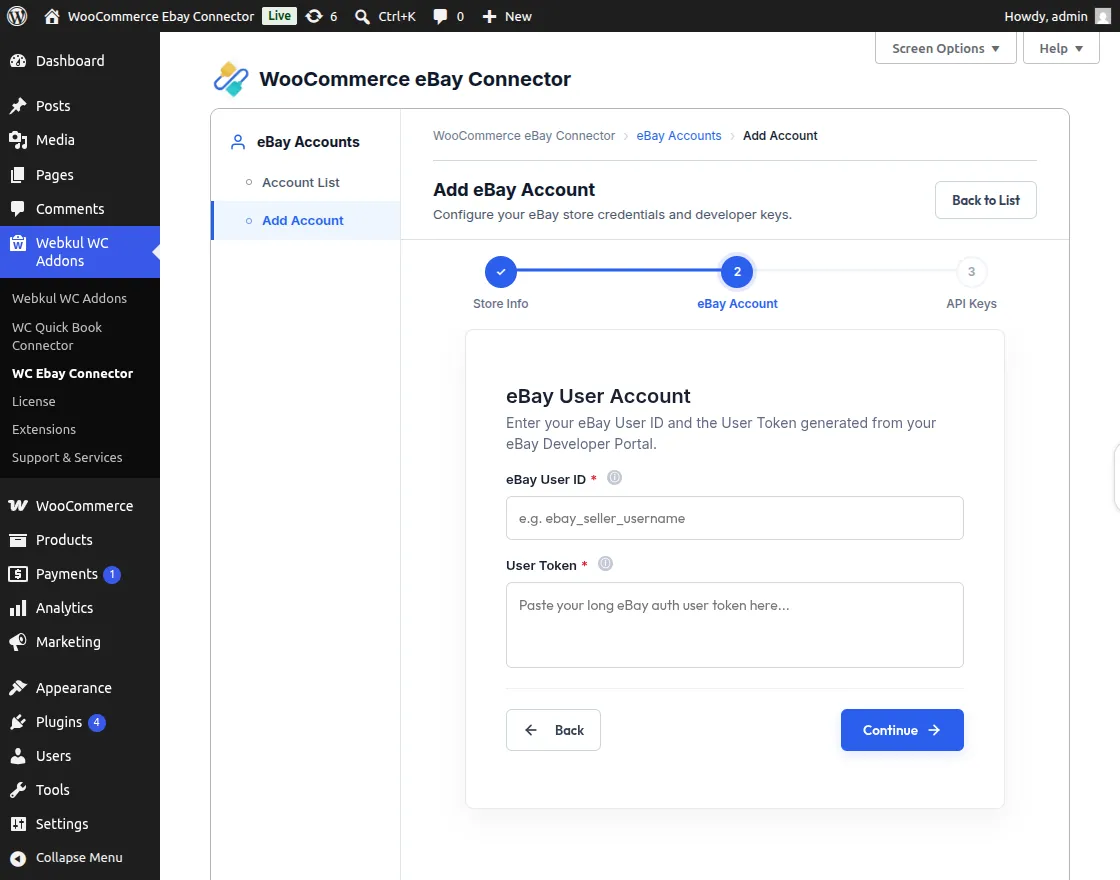
Task: Click the Payments notification badge
Action: click(112, 574)
